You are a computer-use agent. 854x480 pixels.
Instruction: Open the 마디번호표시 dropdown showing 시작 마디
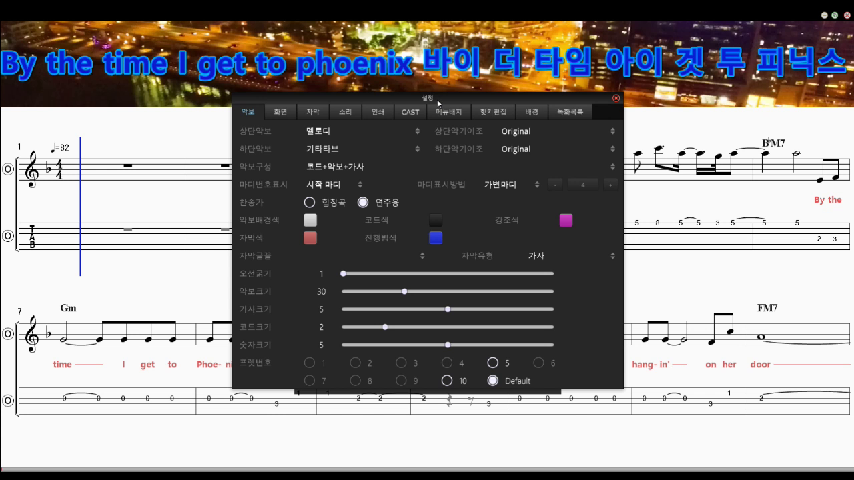[x=334, y=185]
